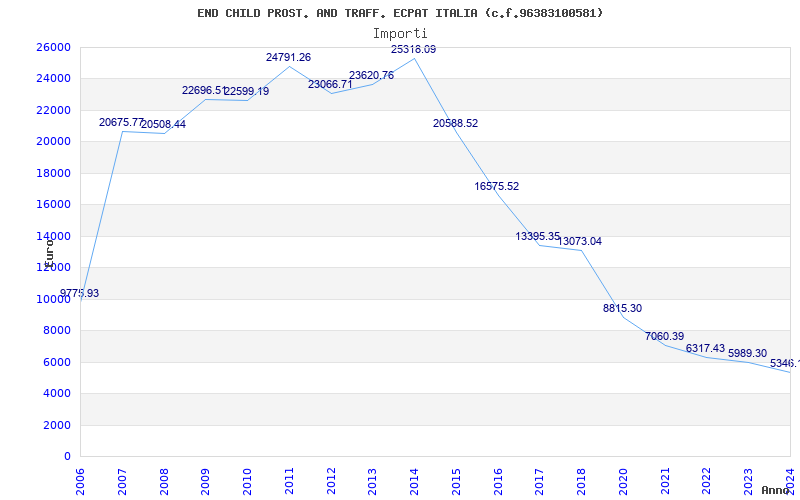This screenshot has width=800, height=500.
Task: Click x-axis year 2009
Action: [x=206, y=482]
